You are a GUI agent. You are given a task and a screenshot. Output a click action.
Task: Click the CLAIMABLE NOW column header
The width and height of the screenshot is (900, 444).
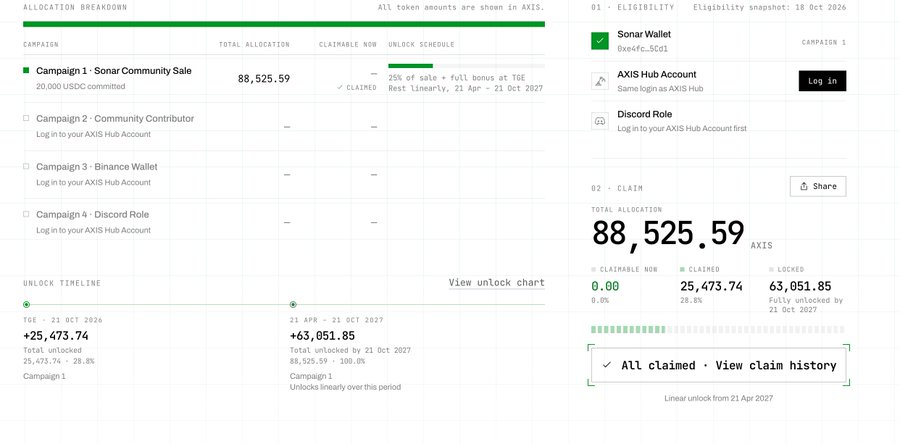point(348,45)
